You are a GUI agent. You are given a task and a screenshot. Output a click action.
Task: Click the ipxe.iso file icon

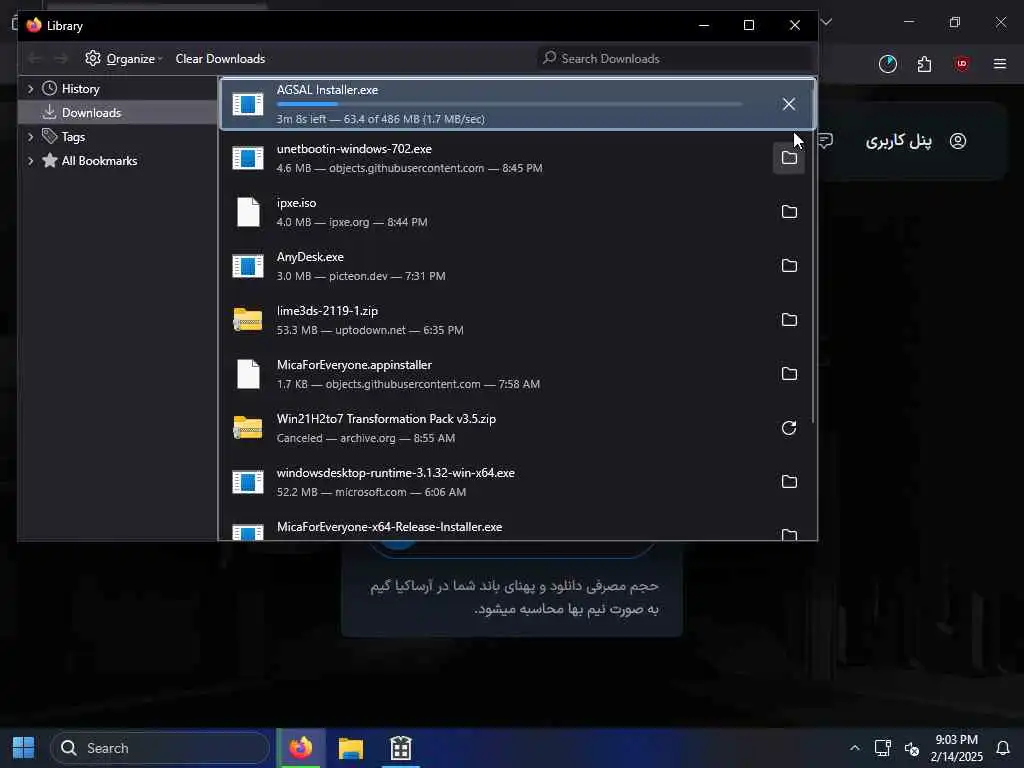(x=248, y=212)
